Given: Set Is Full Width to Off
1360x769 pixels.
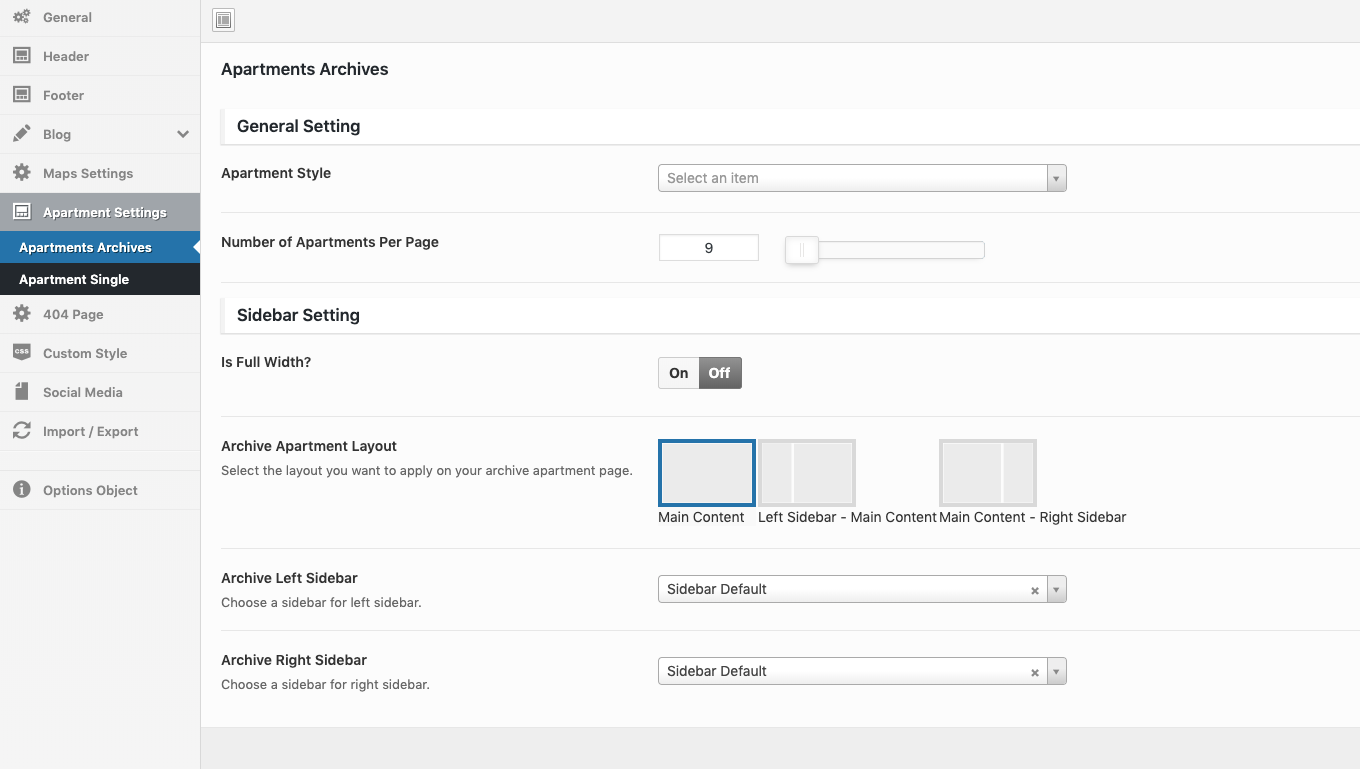Looking at the screenshot, I should 720,373.
